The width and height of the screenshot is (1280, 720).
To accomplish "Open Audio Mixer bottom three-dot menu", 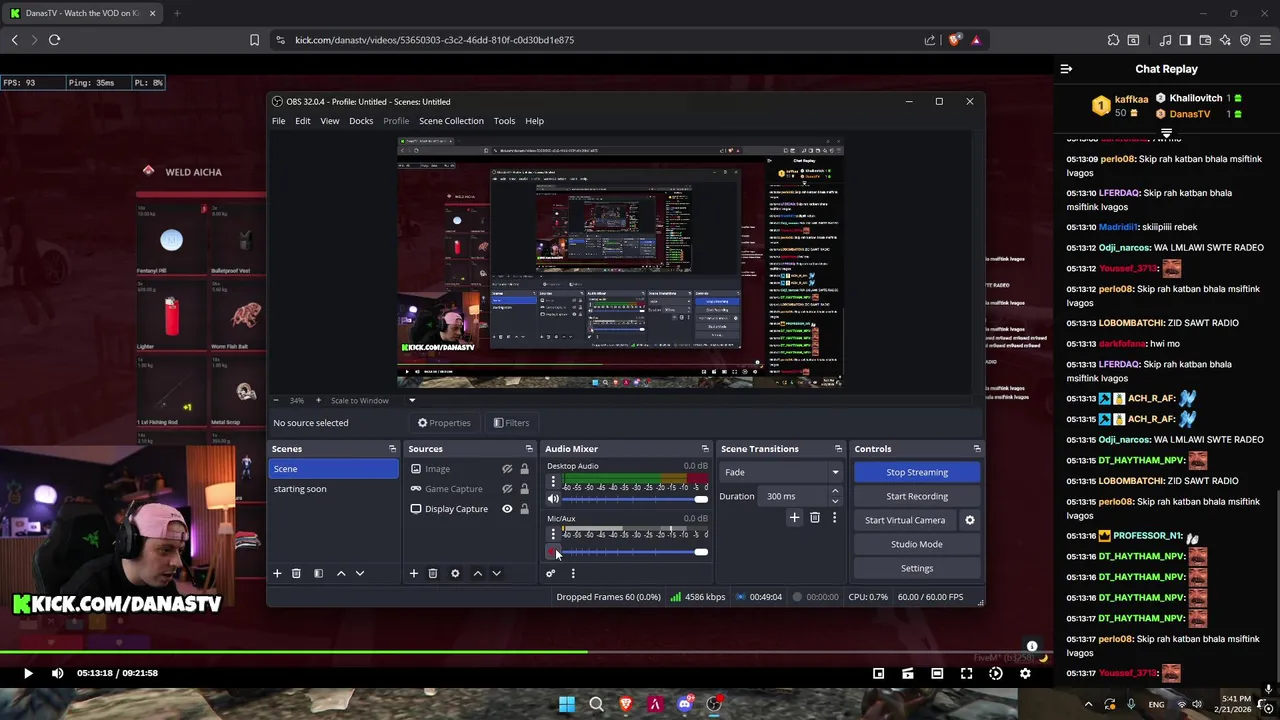I will click(573, 573).
